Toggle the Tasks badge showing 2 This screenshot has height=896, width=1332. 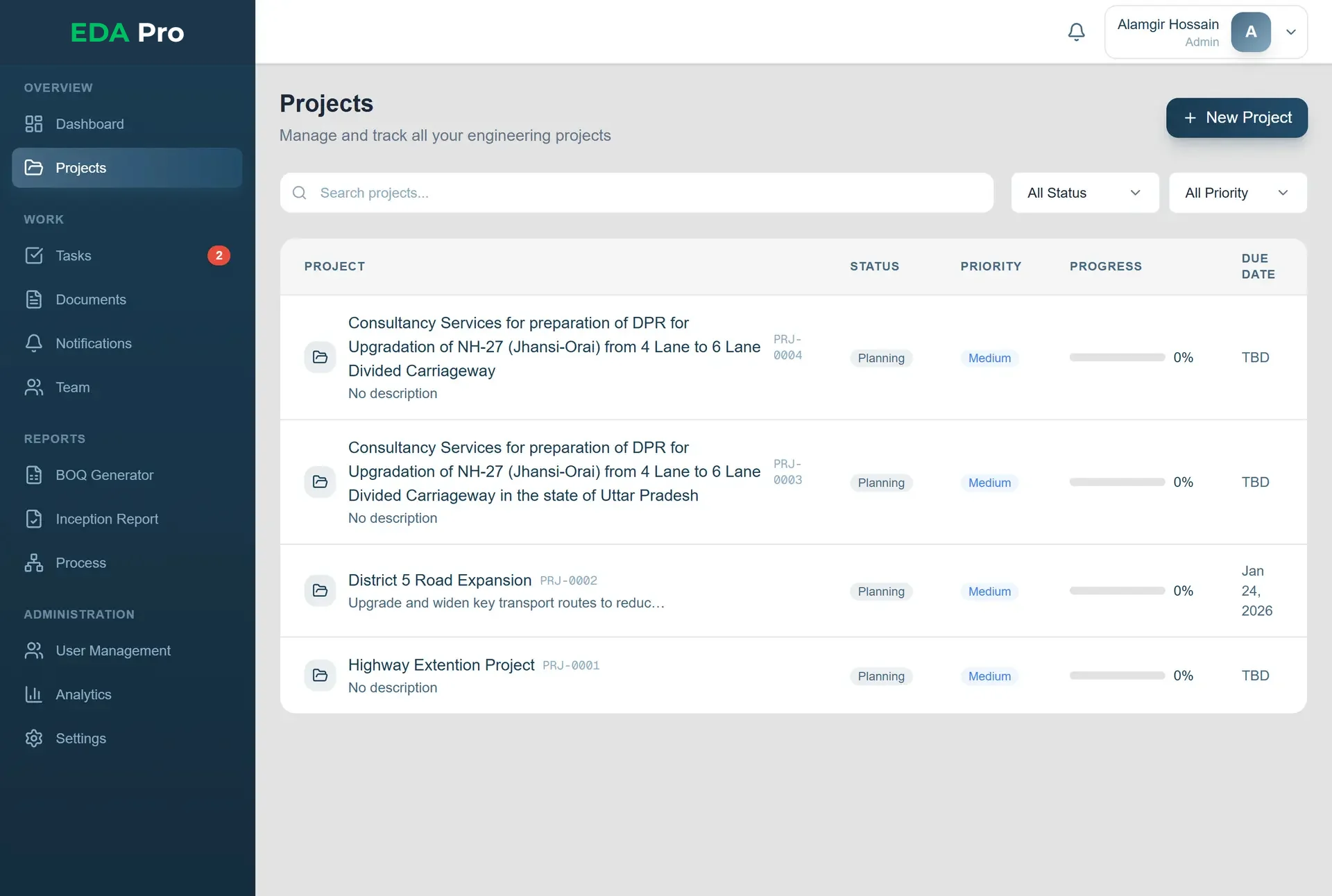click(219, 255)
